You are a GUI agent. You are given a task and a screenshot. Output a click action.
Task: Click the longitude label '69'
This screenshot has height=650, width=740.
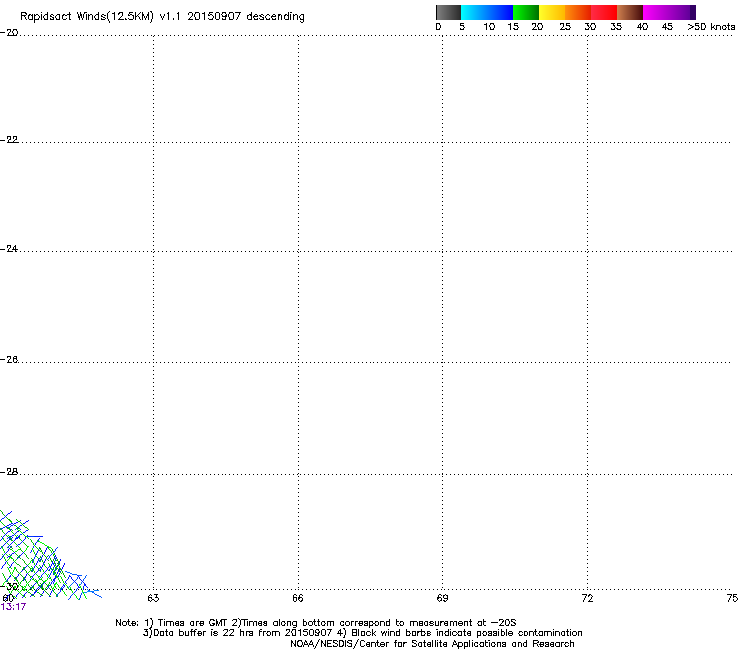[x=442, y=598]
